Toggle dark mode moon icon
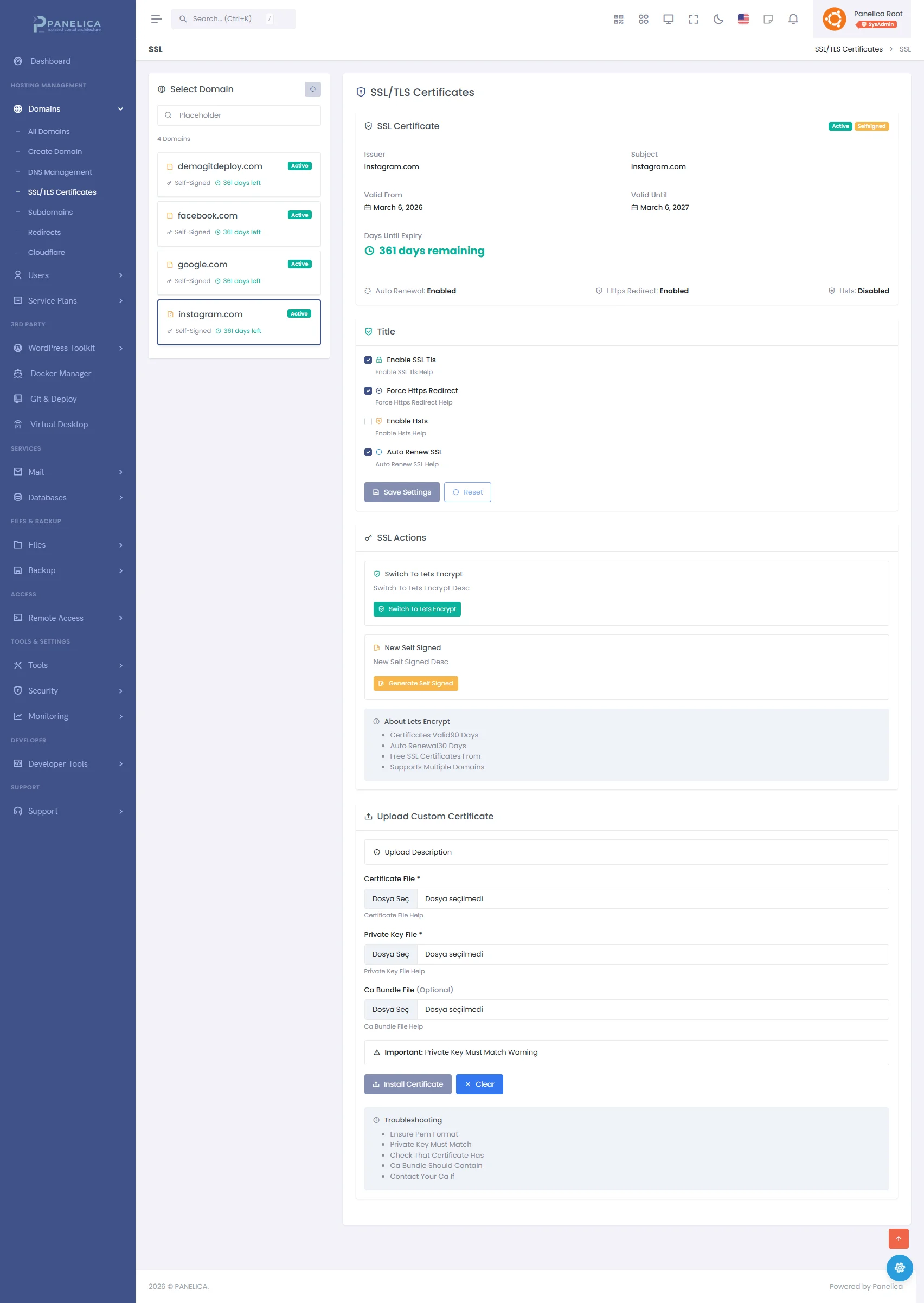Viewport: 924px width, 1303px height. [718, 20]
